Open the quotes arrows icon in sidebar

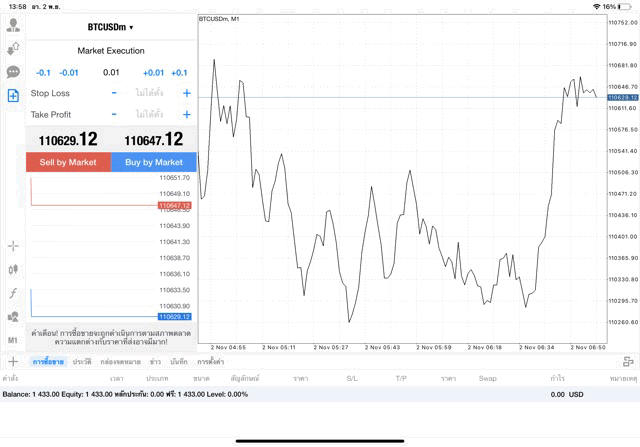[x=13, y=48]
